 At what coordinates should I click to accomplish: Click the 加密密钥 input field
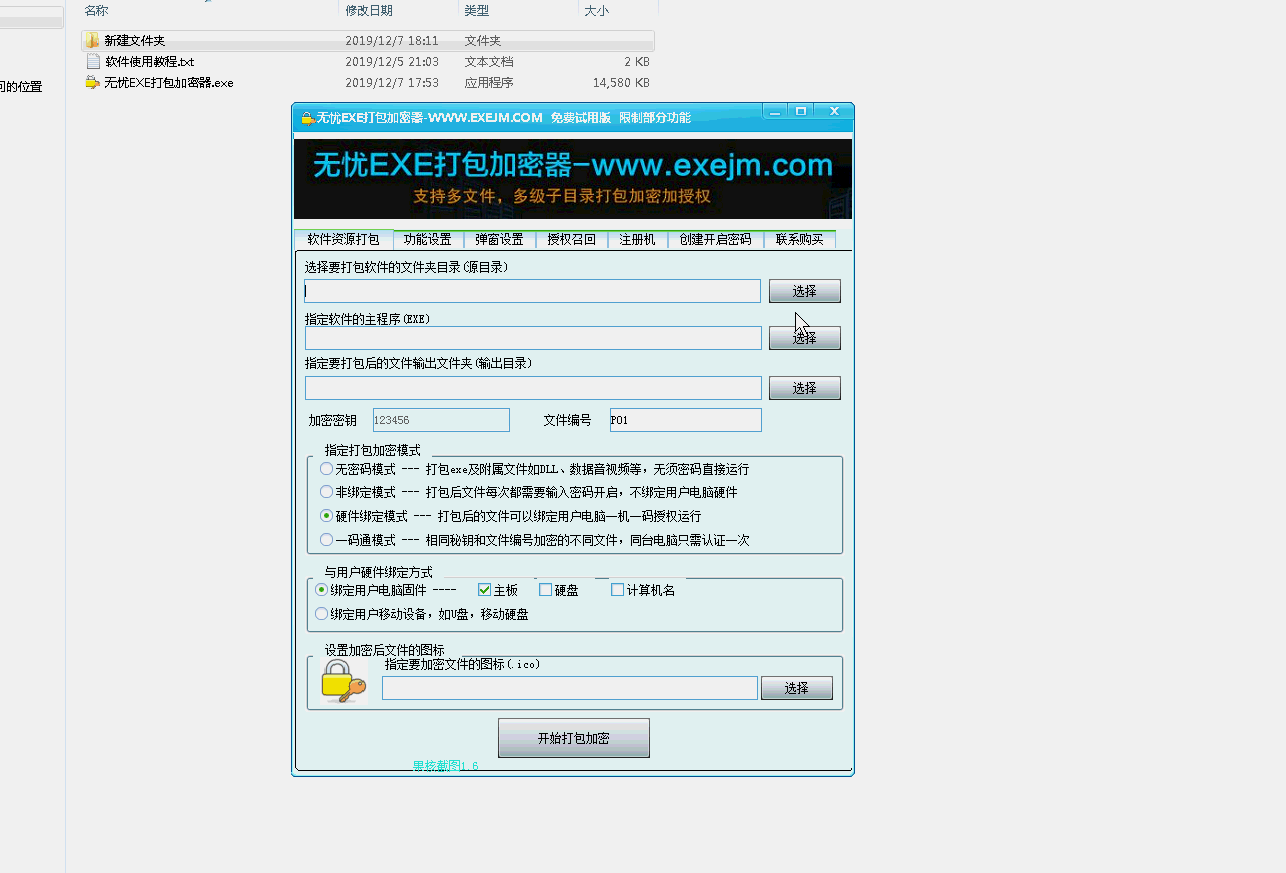point(441,420)
